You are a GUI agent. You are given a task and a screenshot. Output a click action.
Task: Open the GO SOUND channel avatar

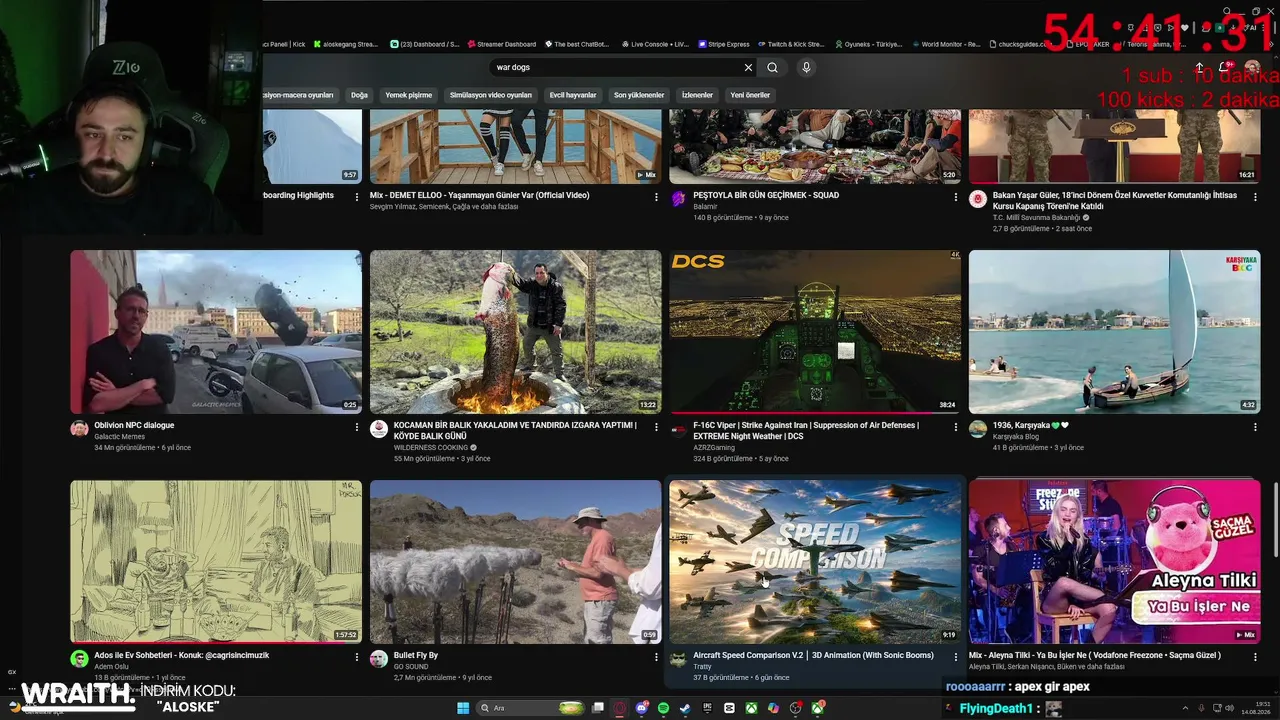tap(379, 659)
